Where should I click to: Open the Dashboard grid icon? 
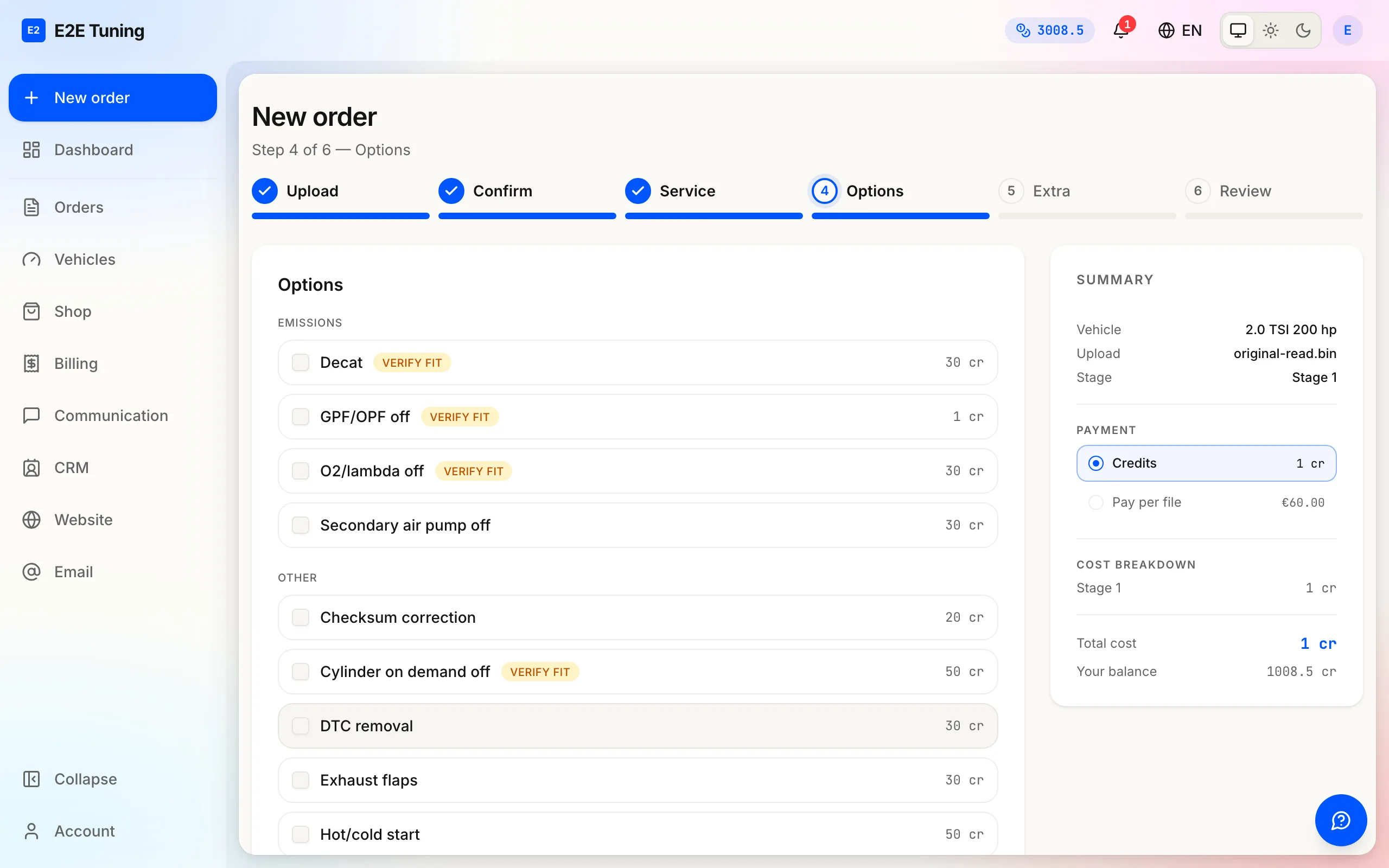(x=31, y=150)
